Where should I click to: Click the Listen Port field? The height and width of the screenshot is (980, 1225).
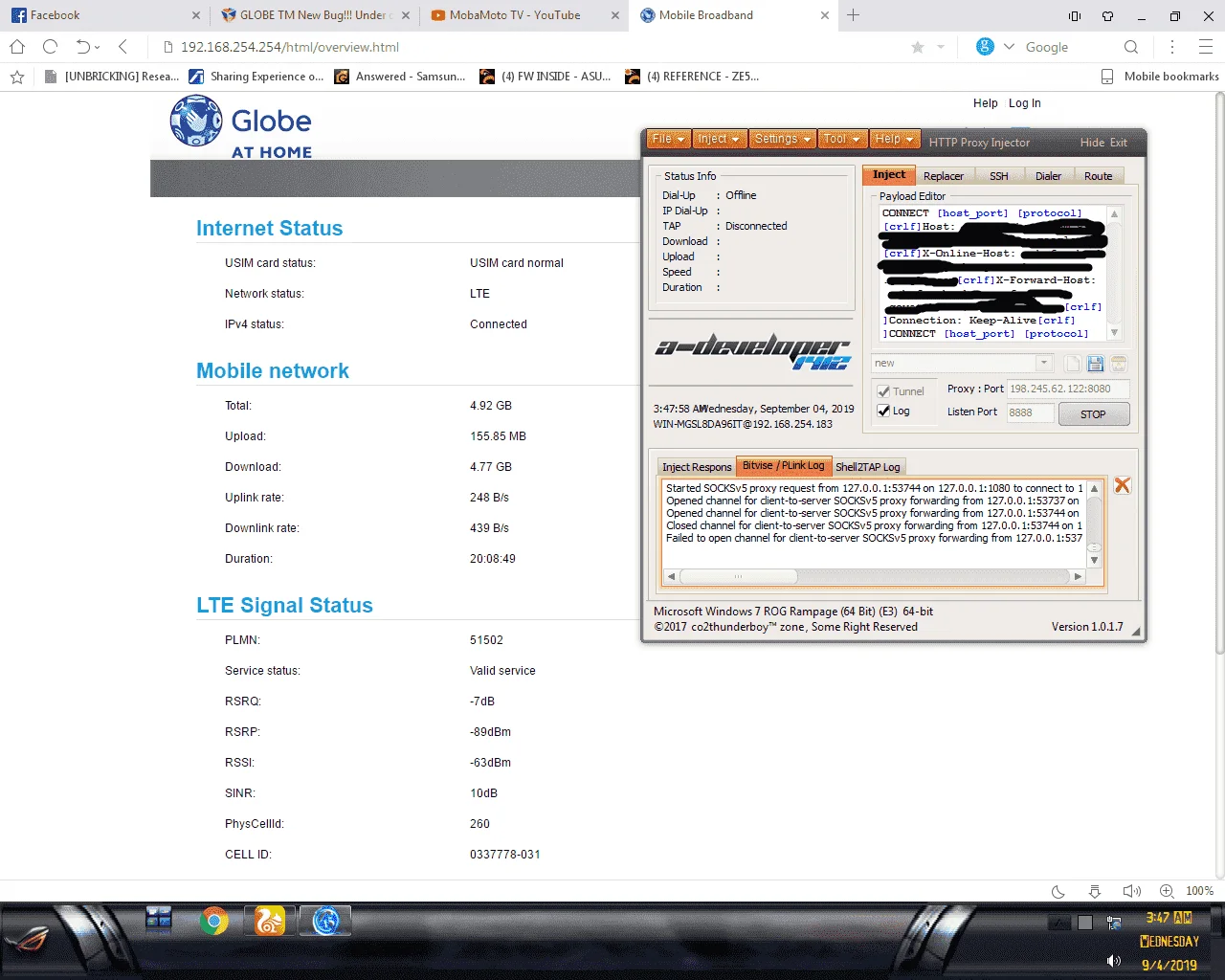tap(1030, 412)
